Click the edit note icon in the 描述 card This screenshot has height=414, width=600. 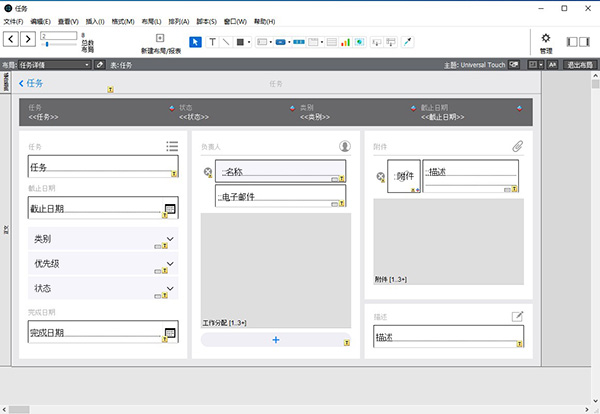click(517, 316)
